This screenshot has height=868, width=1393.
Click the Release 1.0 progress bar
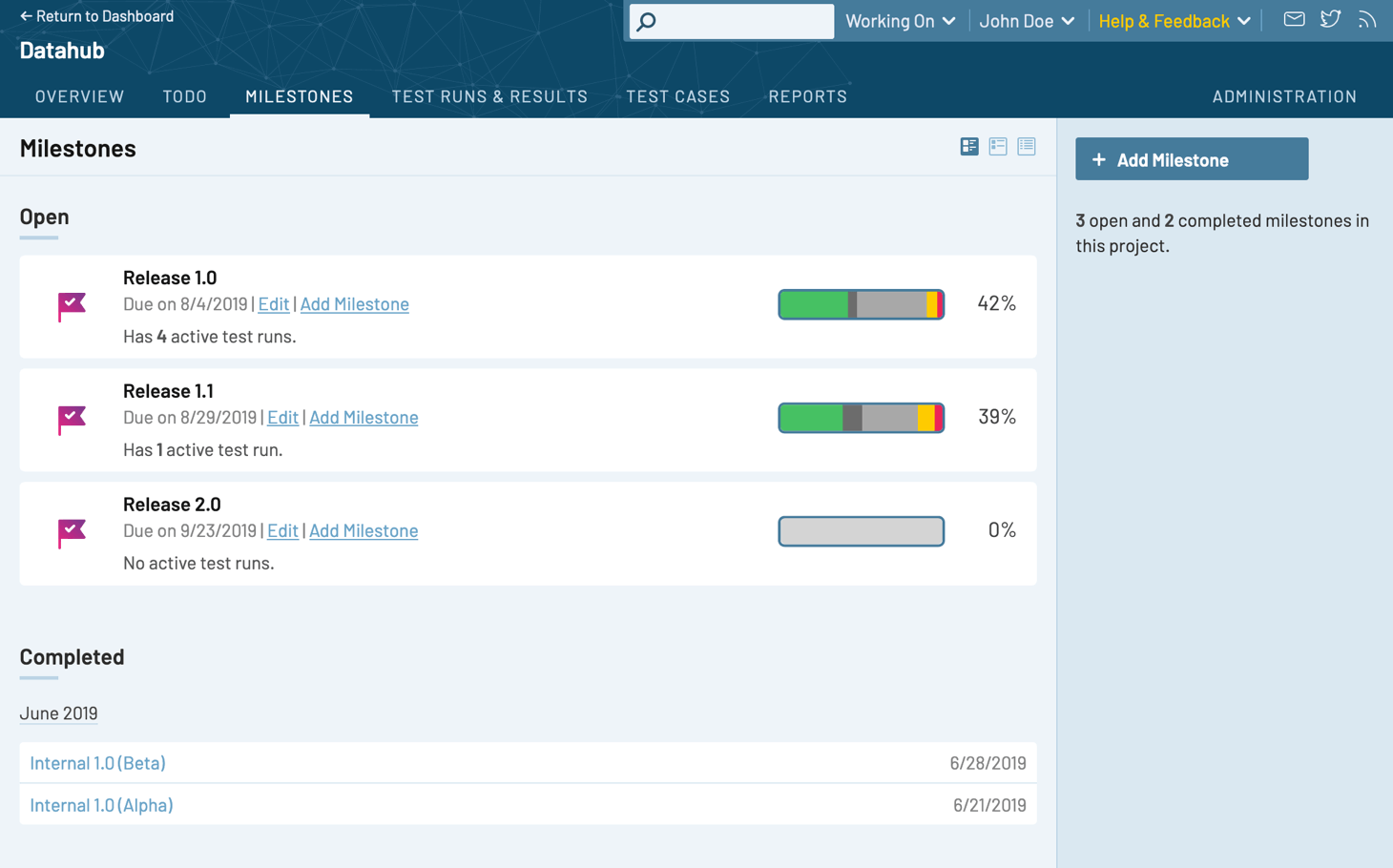pos(861,304)
